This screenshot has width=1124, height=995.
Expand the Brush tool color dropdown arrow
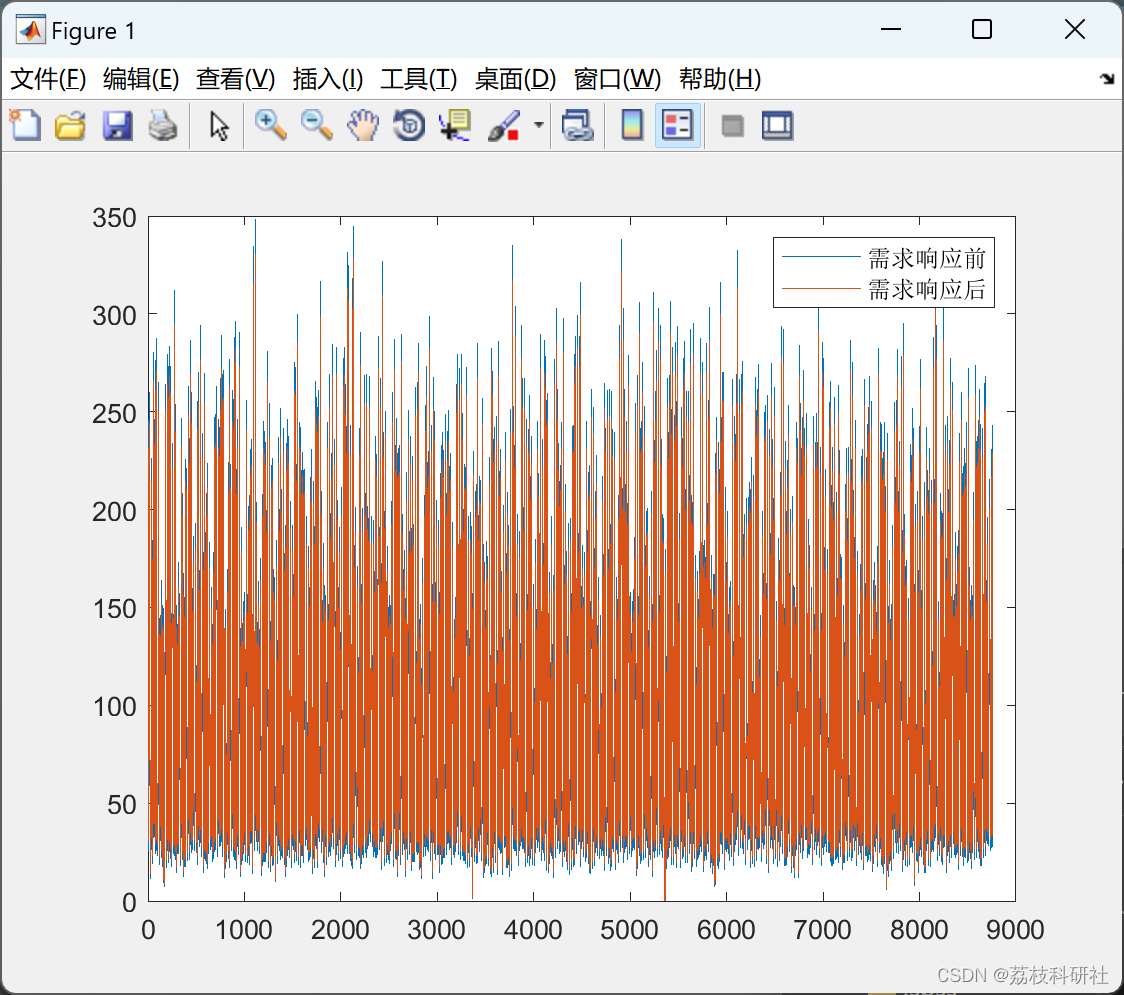coord(538,125)
